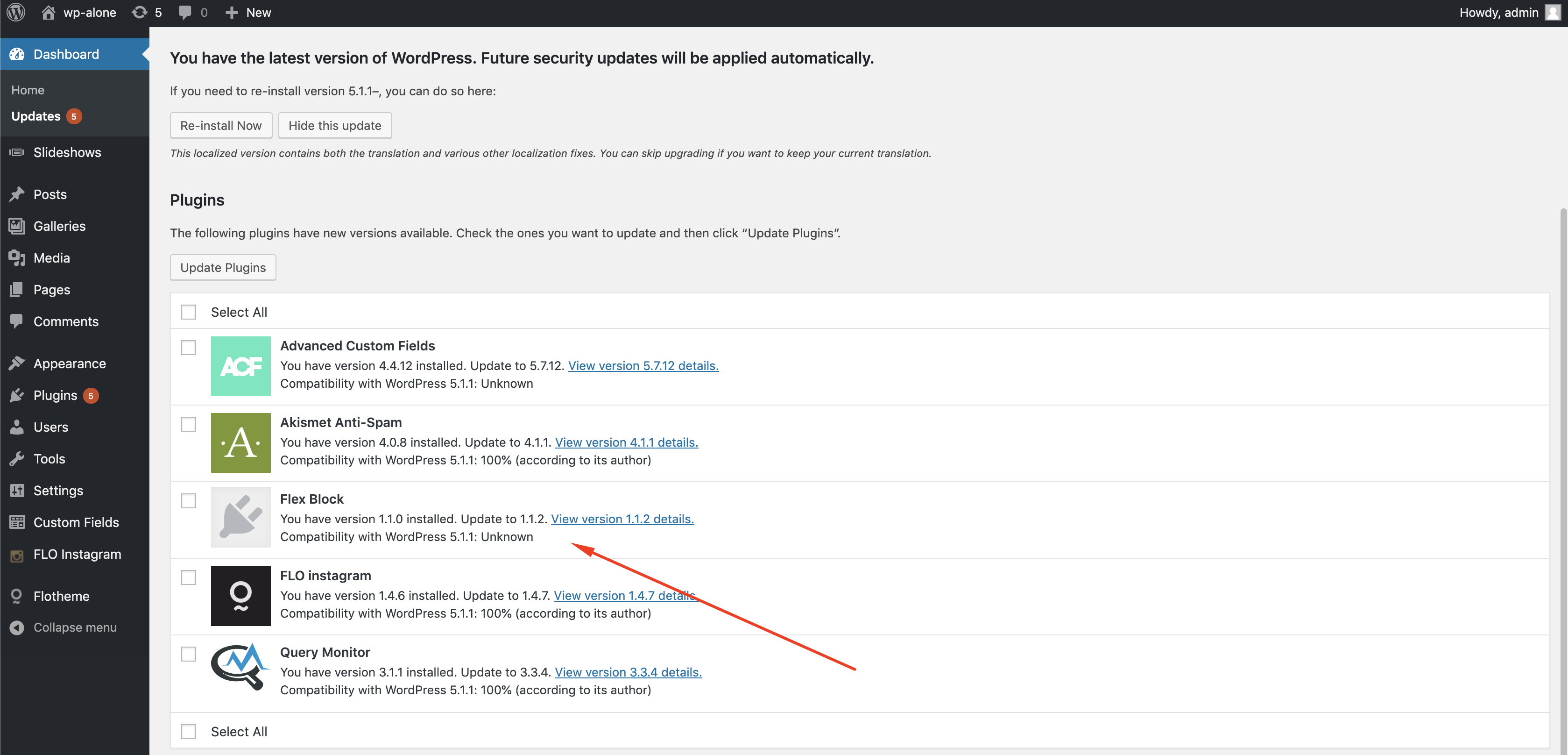The height and width of the screenshot is (755, 1568).
Task: Click the Comments sidebar icon
Action: pyautogui.click(x=17, y=321)
